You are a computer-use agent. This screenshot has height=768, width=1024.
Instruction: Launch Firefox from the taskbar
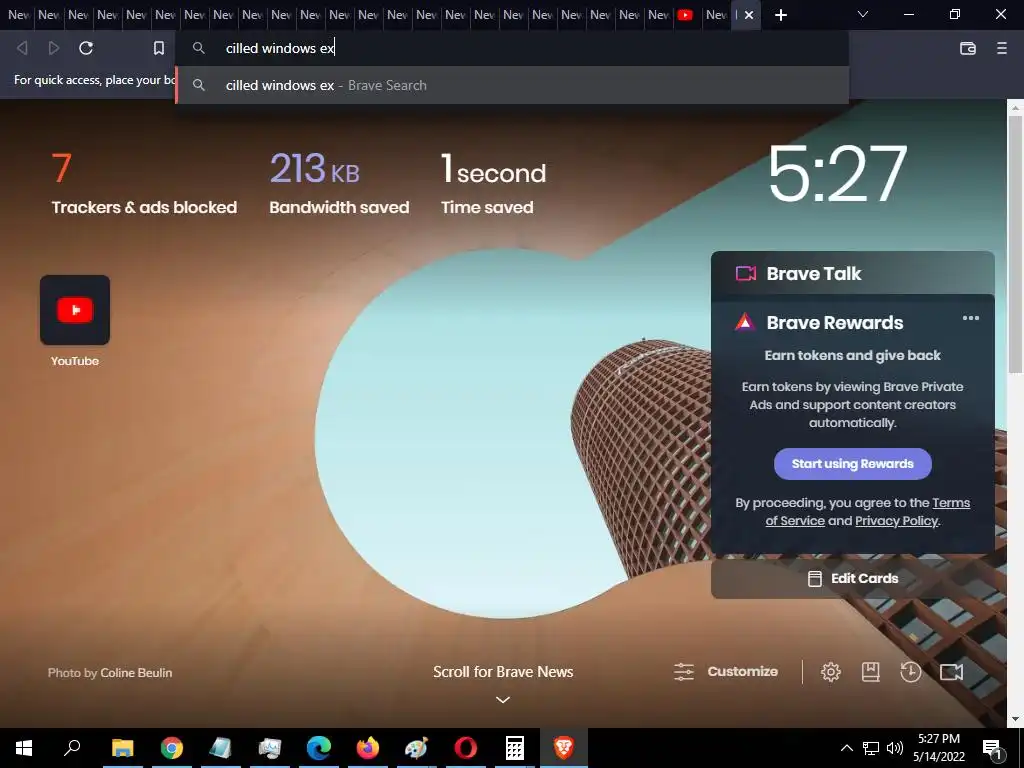point(368,748)
